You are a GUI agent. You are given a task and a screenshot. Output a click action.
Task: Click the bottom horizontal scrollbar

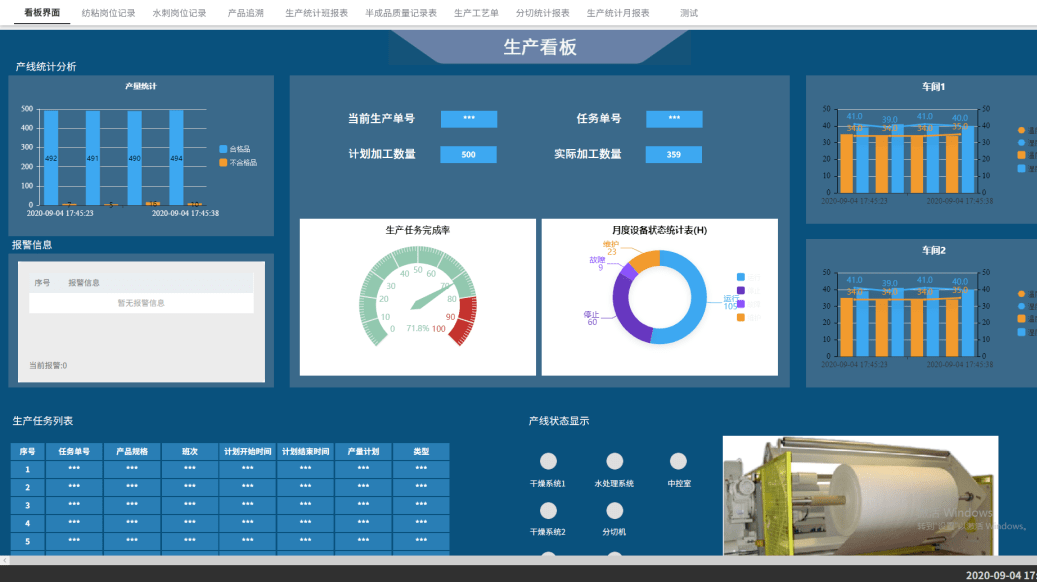(x=518, y=560)
